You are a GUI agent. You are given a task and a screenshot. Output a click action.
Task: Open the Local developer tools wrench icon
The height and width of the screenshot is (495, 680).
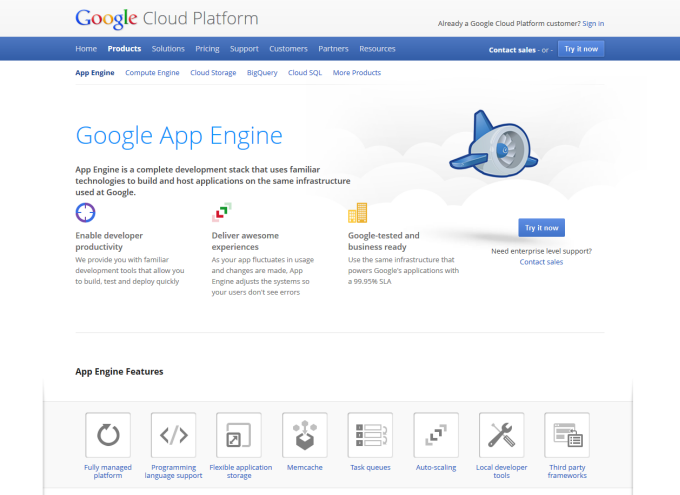[502, 435]
